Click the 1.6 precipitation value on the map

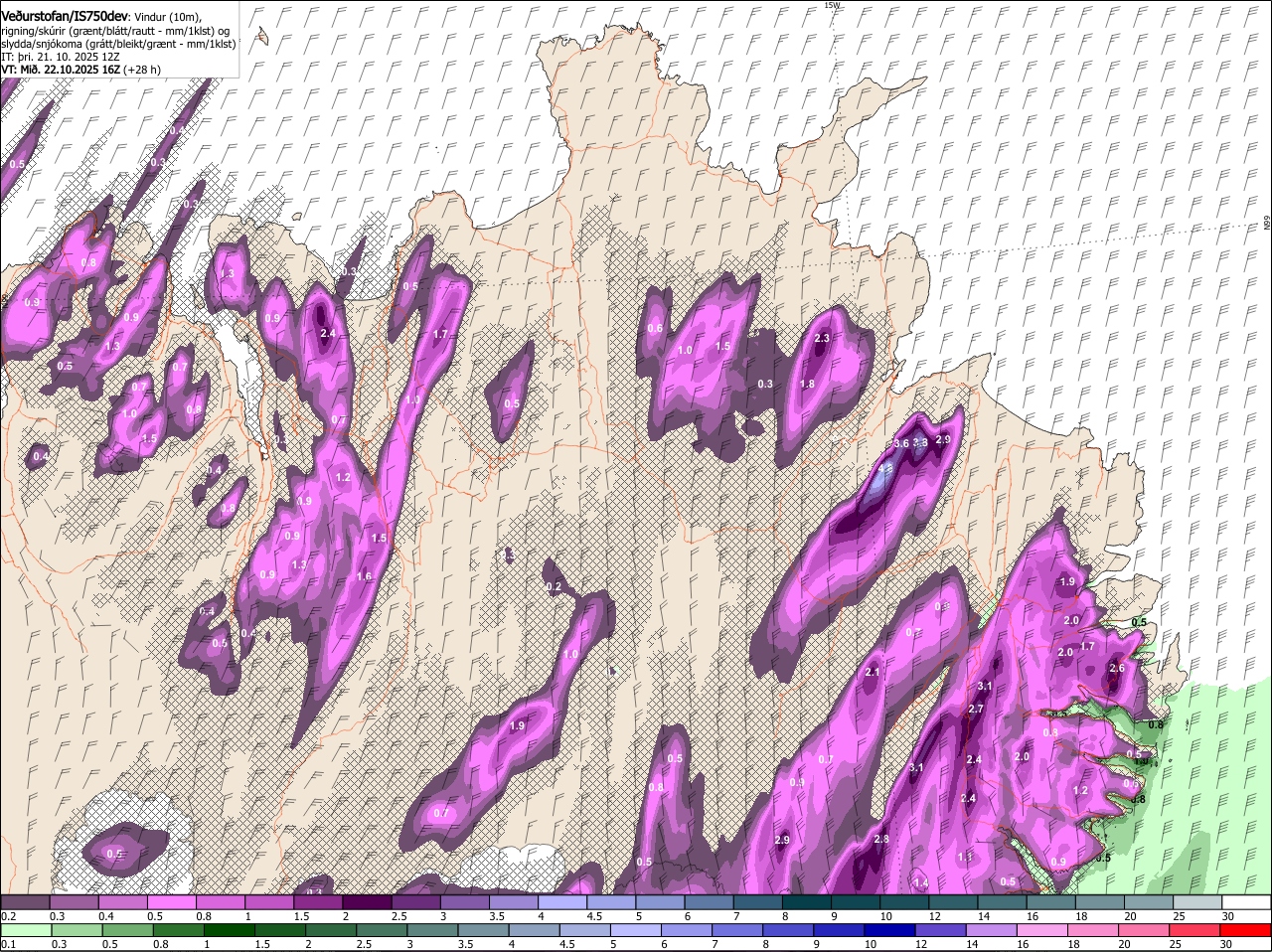[x=364, y=575]
